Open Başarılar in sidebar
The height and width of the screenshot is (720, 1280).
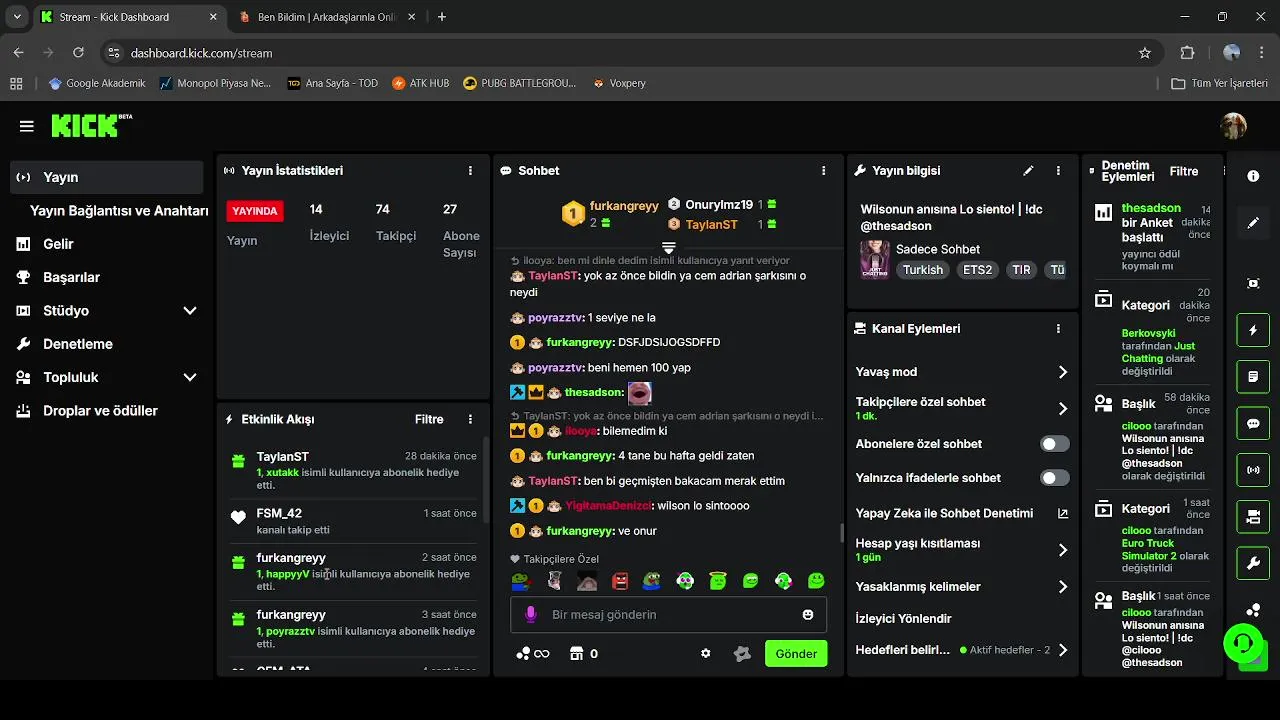pos(71,277)
